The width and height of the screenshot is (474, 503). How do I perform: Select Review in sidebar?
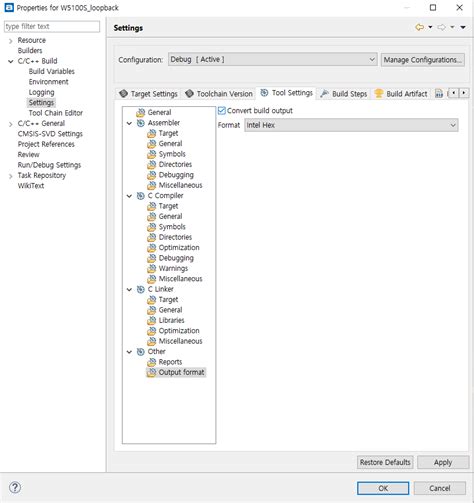pos(28,155)
